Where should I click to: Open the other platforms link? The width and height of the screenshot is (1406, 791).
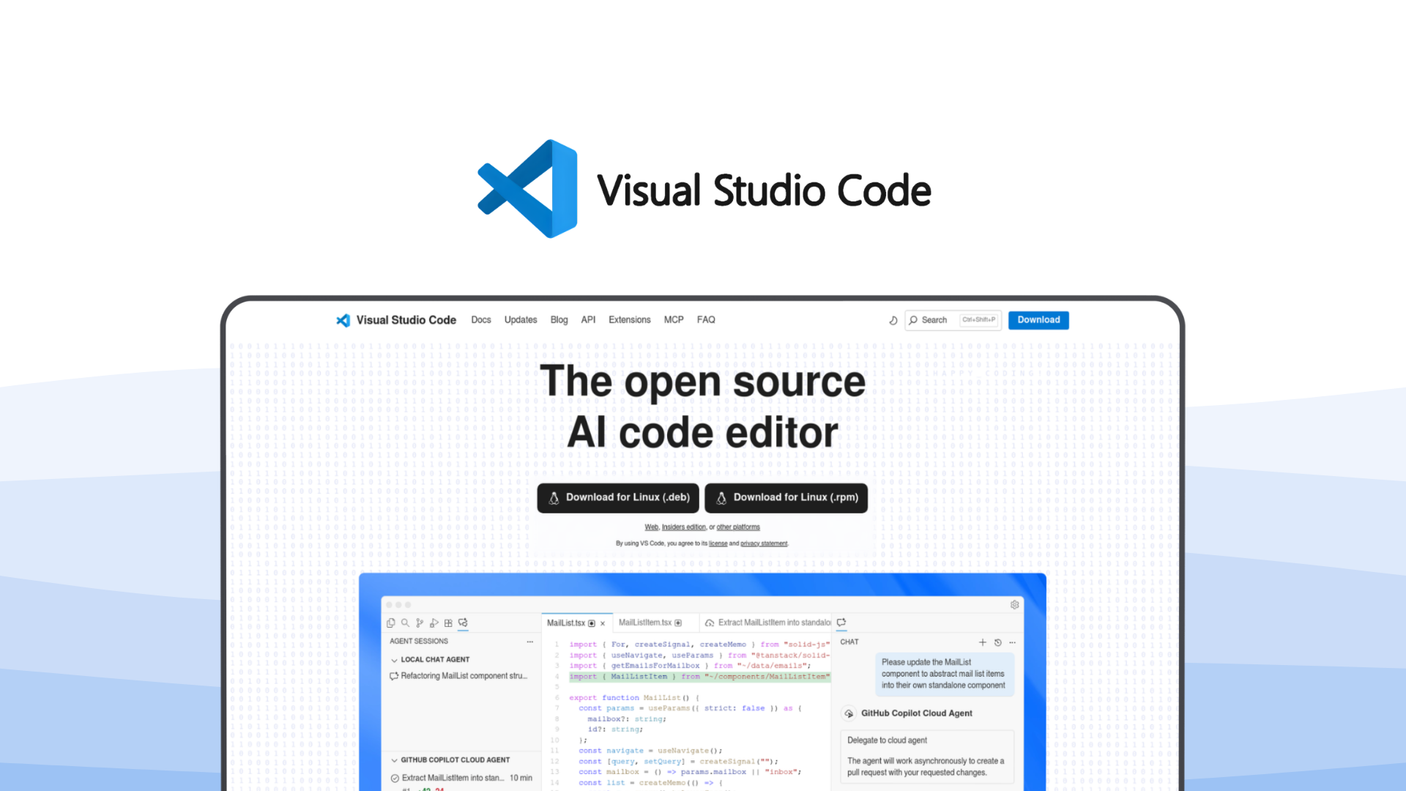[x=738, y=527]
